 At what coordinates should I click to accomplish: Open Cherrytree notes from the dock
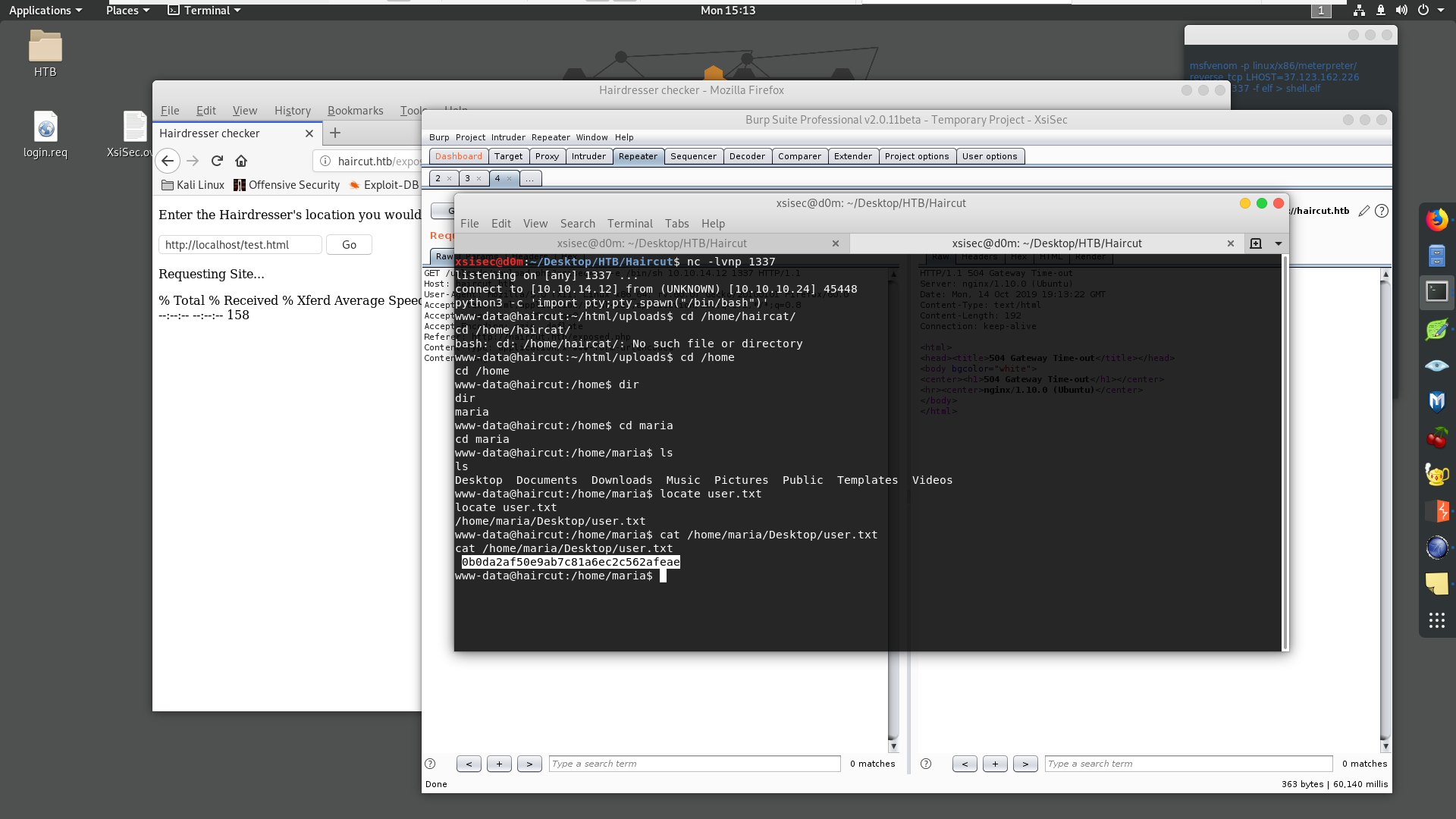1436,438
